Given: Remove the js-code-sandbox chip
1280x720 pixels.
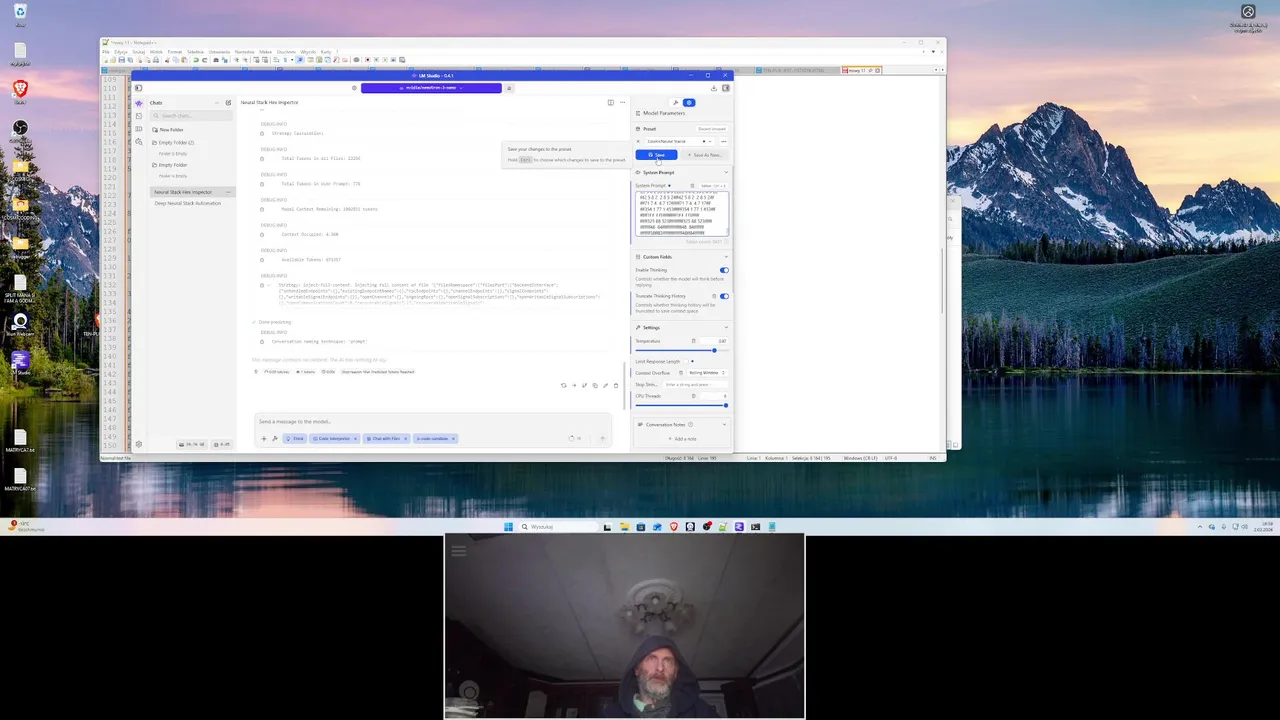Looking at the screenshot, I should pyautogui.click(x=453, y=438).
